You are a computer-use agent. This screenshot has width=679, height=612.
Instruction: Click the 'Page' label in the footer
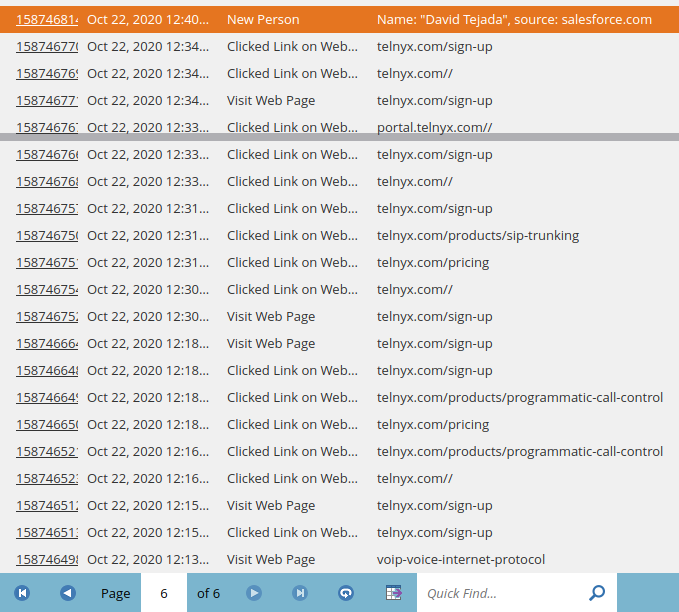pyautogui.click(x=115, y=593)
